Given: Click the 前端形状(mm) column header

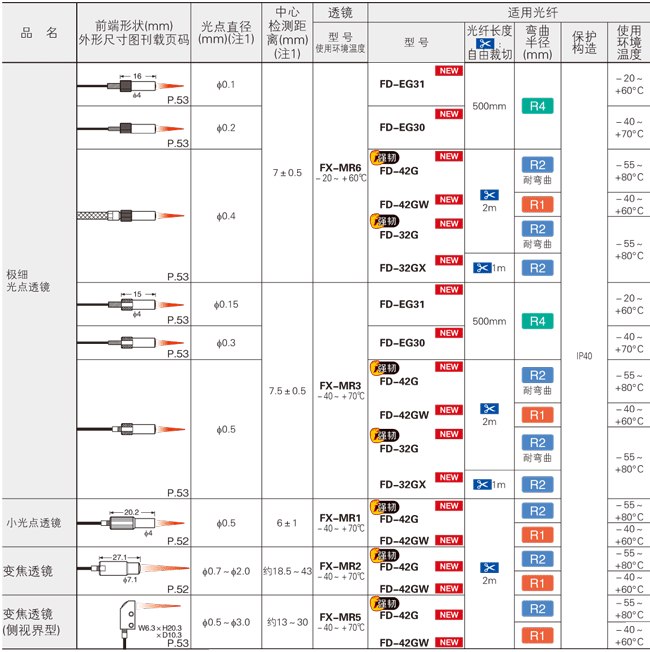Looking at the screenshot, I should click(134, 32).
